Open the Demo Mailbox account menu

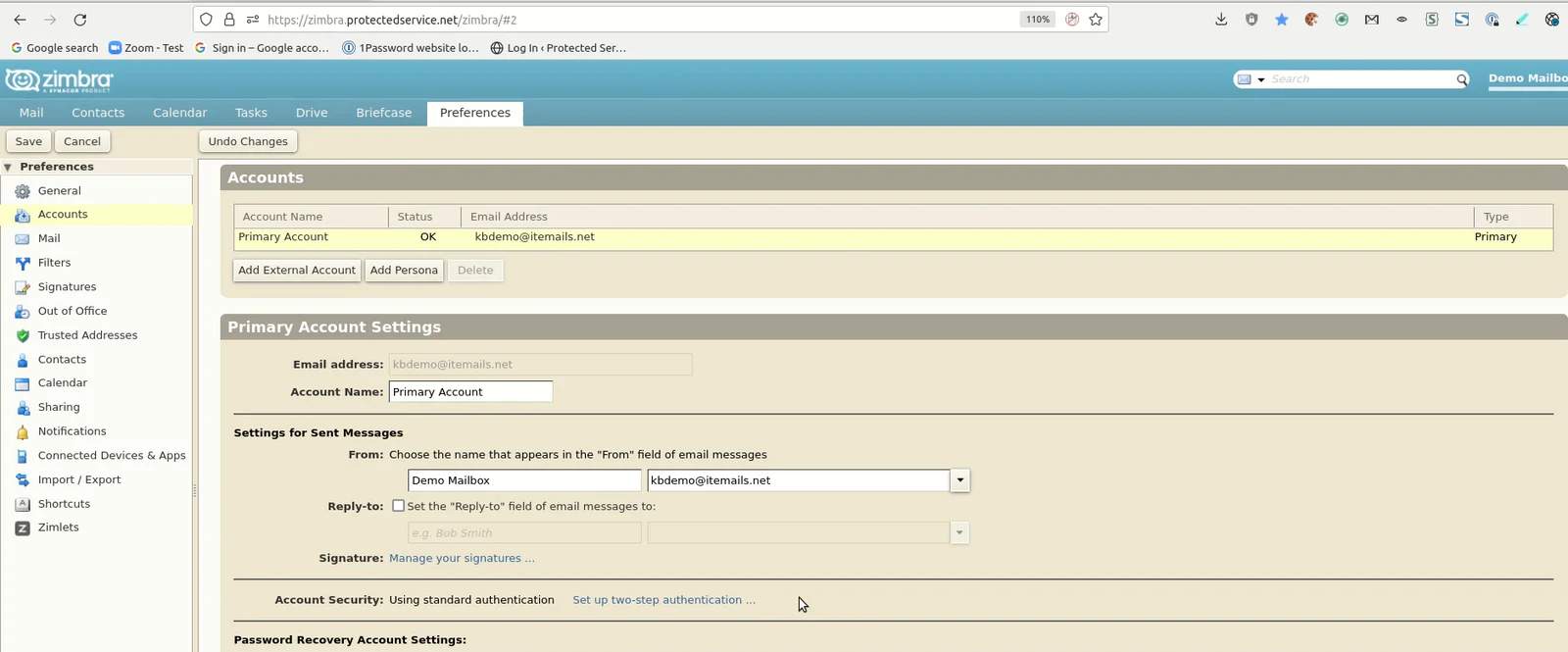pos(1528,78)
